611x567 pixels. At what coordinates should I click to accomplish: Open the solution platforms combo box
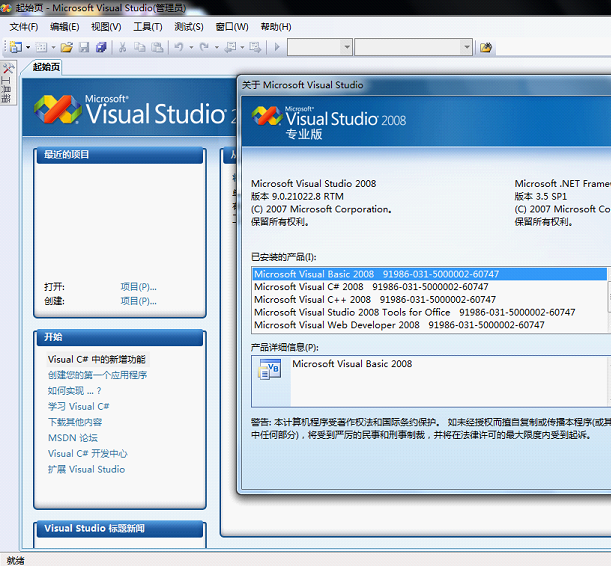pos(413,48)
